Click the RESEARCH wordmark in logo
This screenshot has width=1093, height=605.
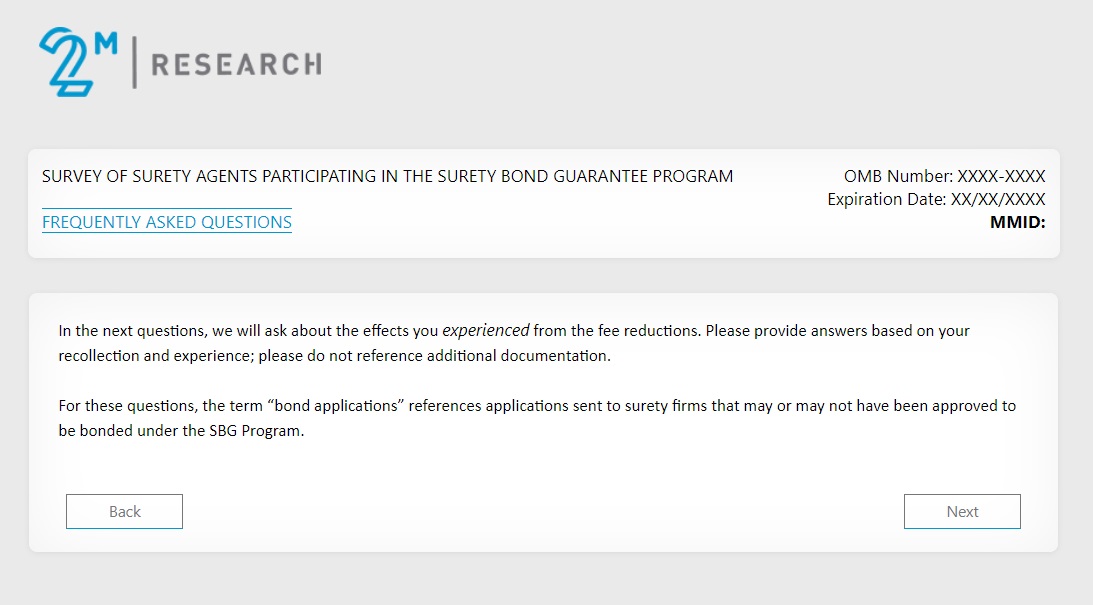236,65
